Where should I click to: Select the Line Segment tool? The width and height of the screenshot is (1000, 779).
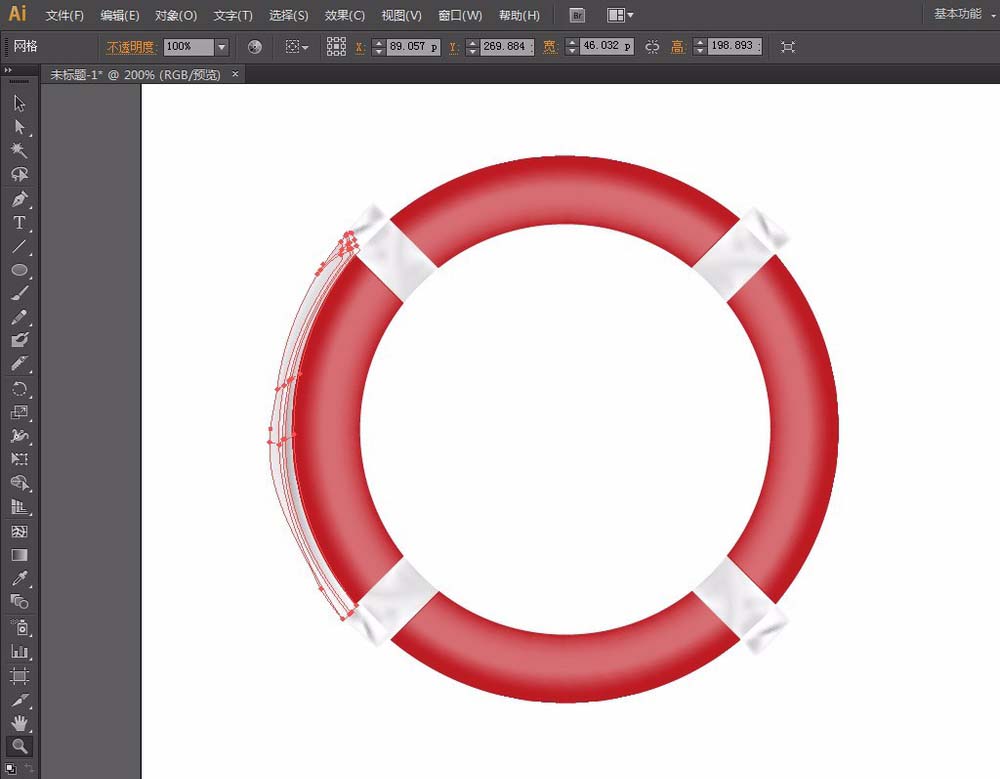[19, 246]
